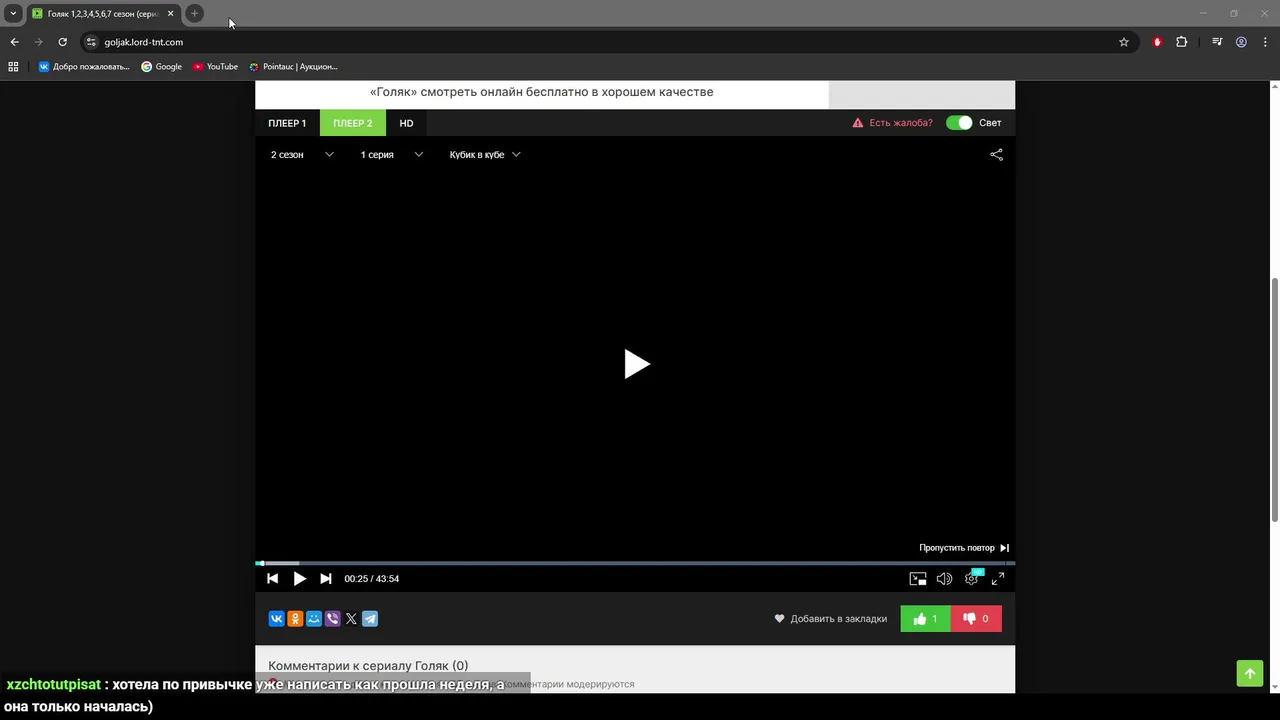The height and width of the screenshot is (720, 1280).
Task: Mute the player volume
Action: pos(944,578)
